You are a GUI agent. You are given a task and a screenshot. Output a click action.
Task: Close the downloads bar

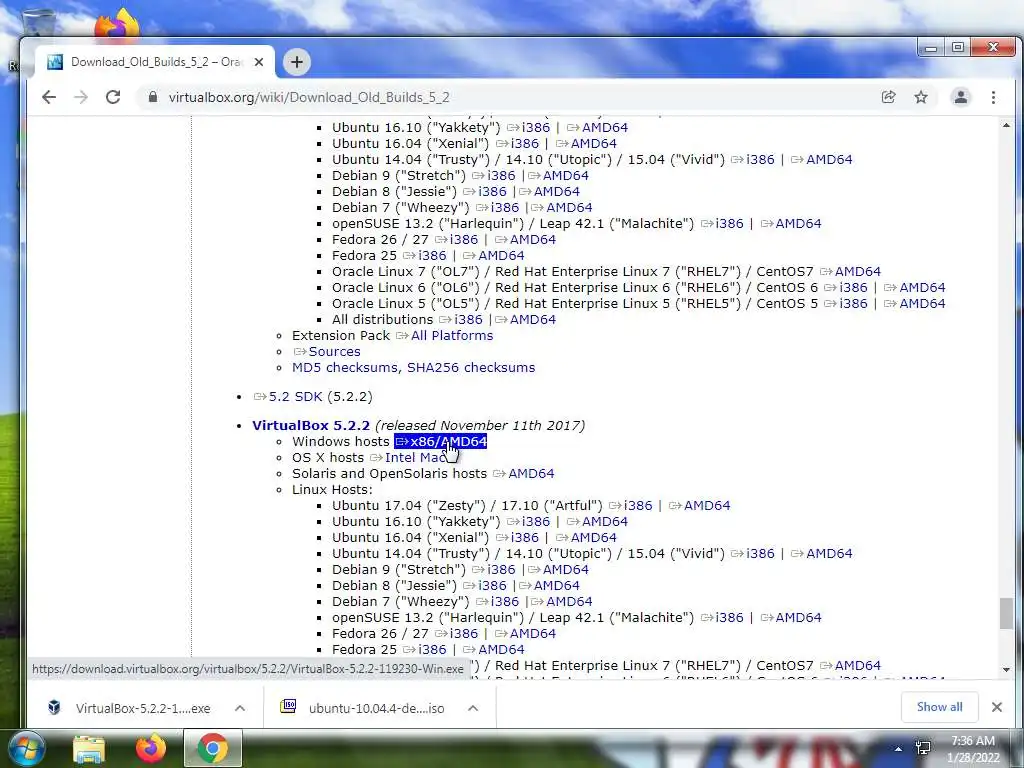(997, 707)
